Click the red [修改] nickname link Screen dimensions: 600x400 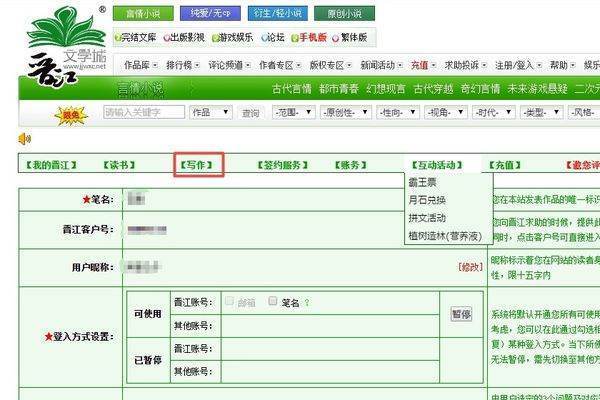[470, 267]
